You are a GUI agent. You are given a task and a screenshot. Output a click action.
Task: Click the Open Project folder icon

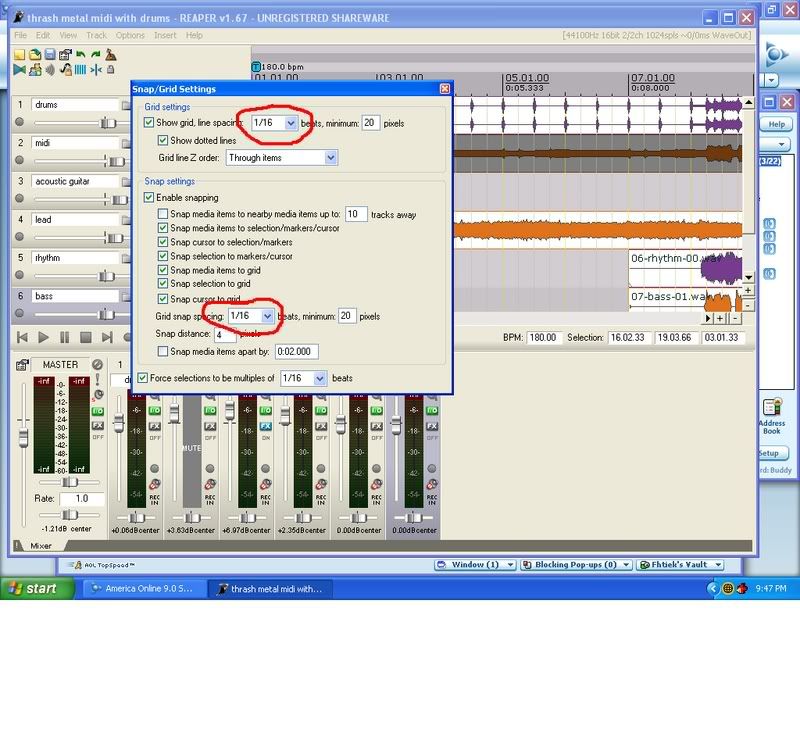[35, 55]
